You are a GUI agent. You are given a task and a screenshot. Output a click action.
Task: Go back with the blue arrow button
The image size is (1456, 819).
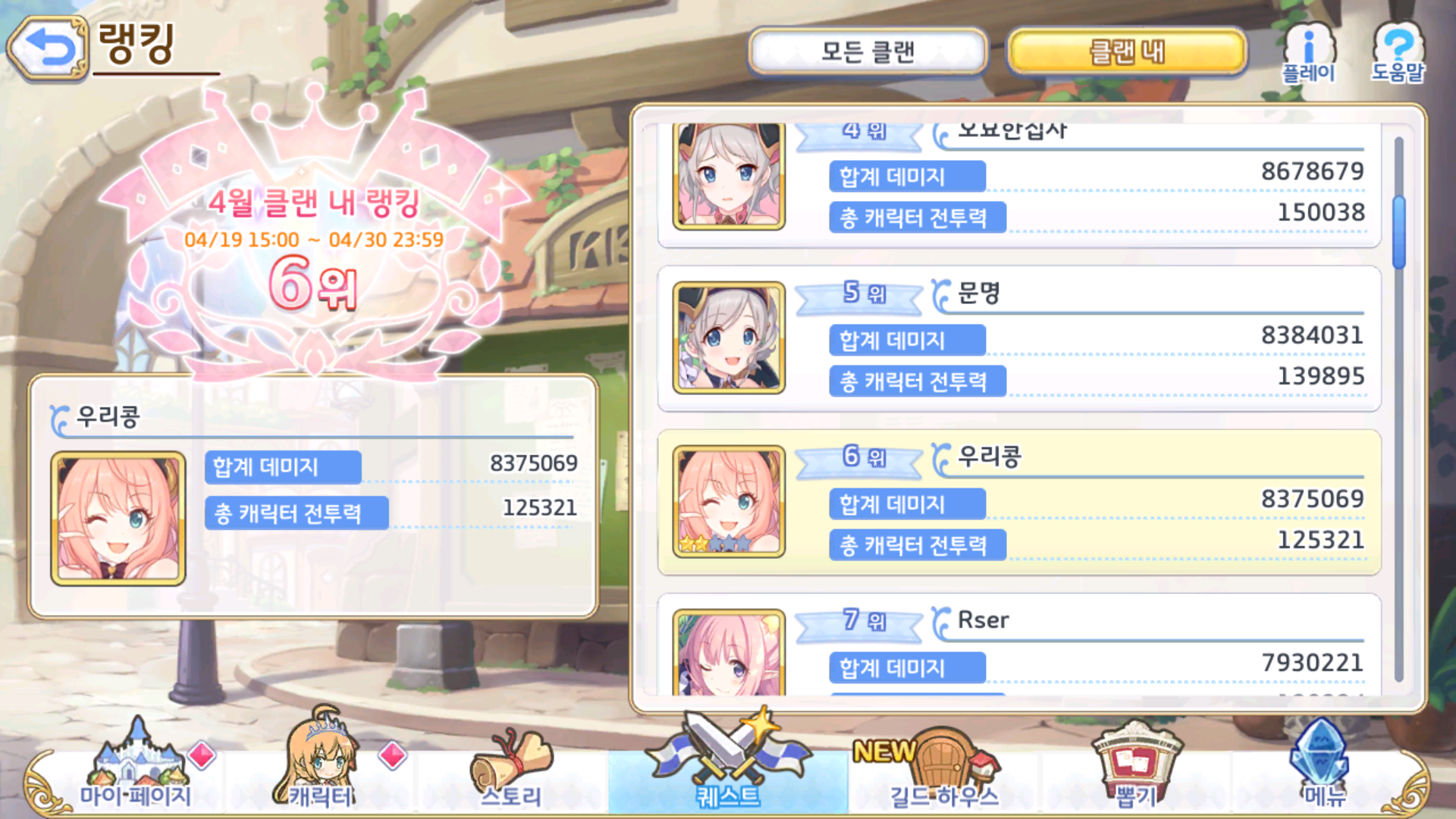tap(48, 49)
